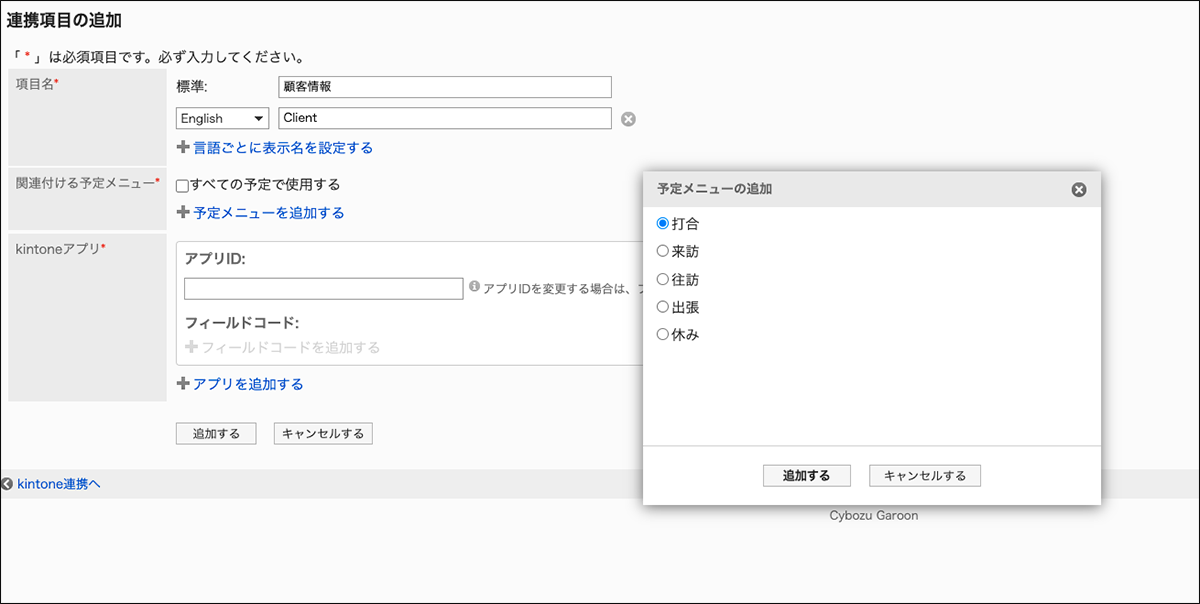Select the 休み radio button
The height and width of the screenshot is (604, 1200).
coord(662,335)
